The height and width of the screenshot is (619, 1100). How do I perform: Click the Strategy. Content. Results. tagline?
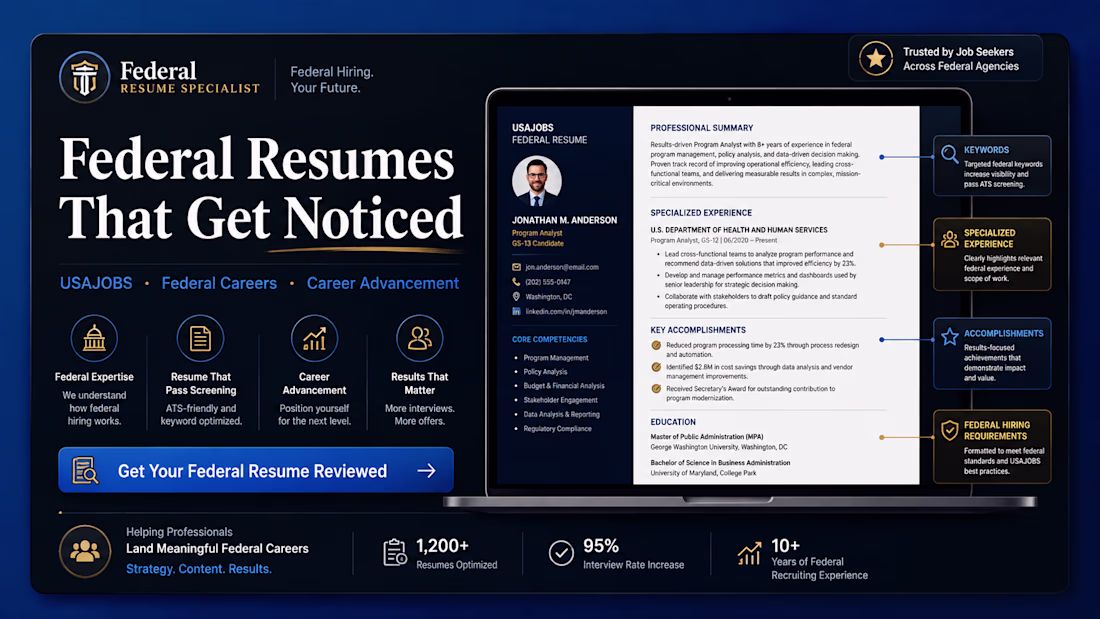199,568
